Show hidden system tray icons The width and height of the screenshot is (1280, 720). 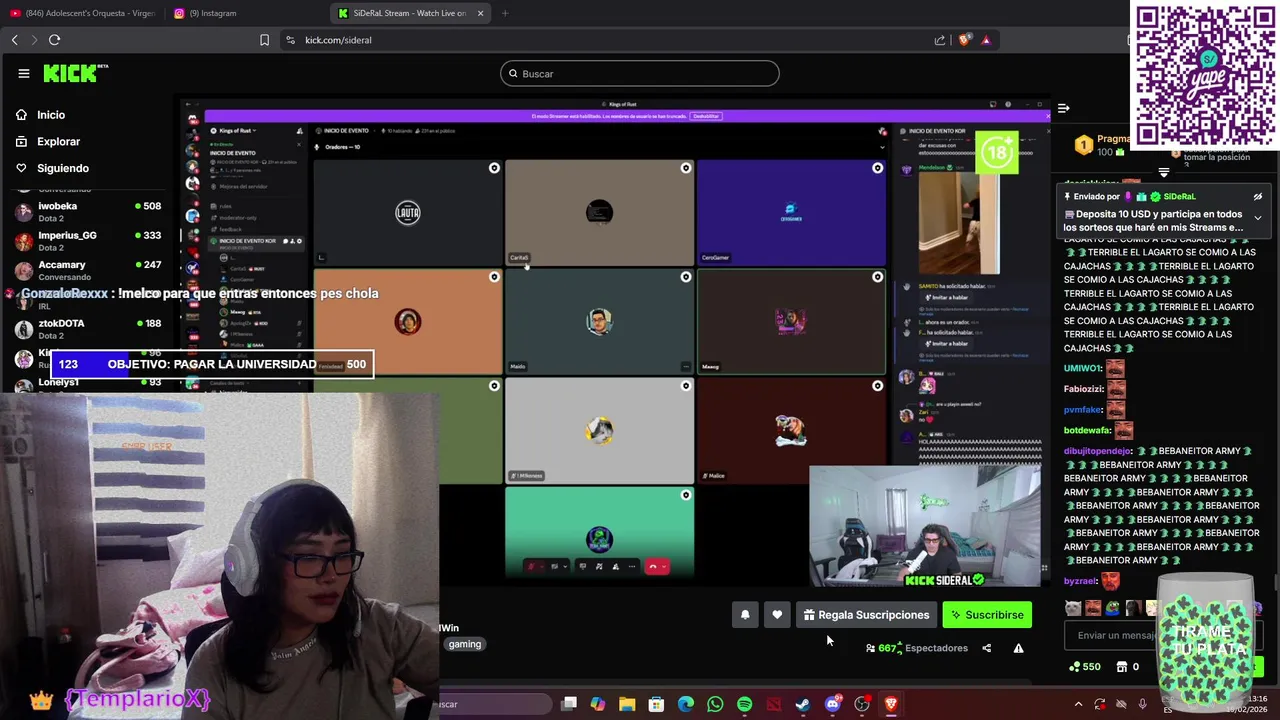(1078, 704)
